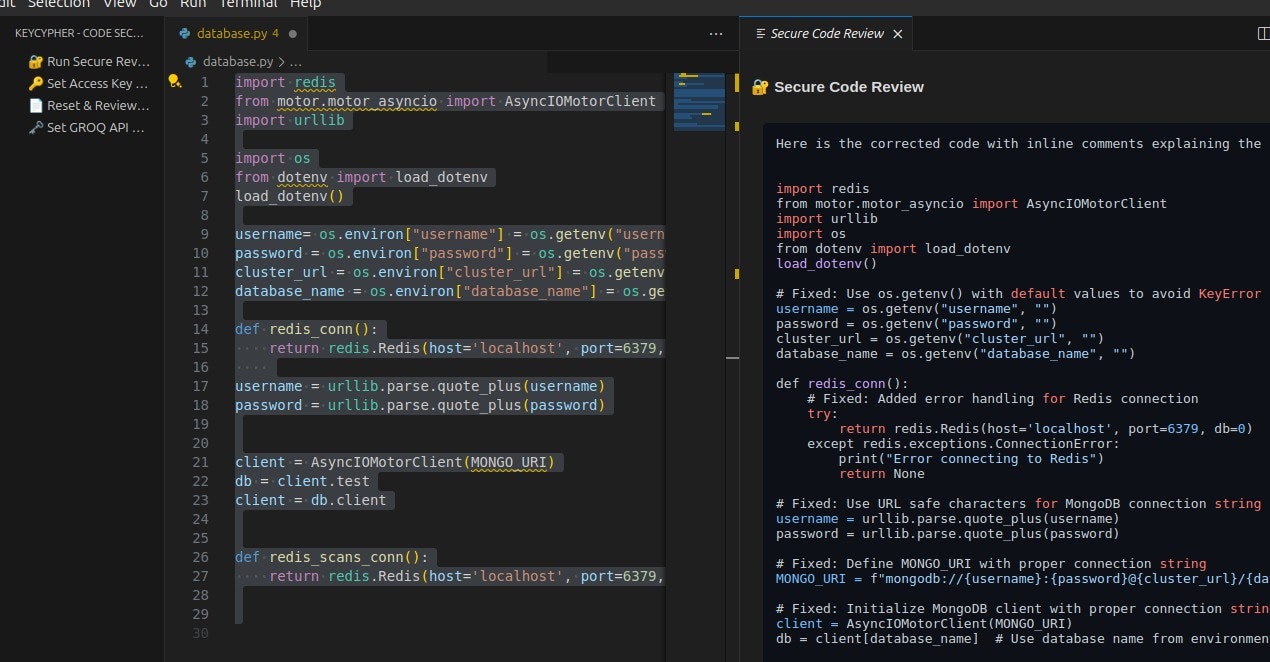The height and width of the screenshot is (662, 1270).
Task: Run Secure Review from the sidebar
Action: [x=88, y=62]
